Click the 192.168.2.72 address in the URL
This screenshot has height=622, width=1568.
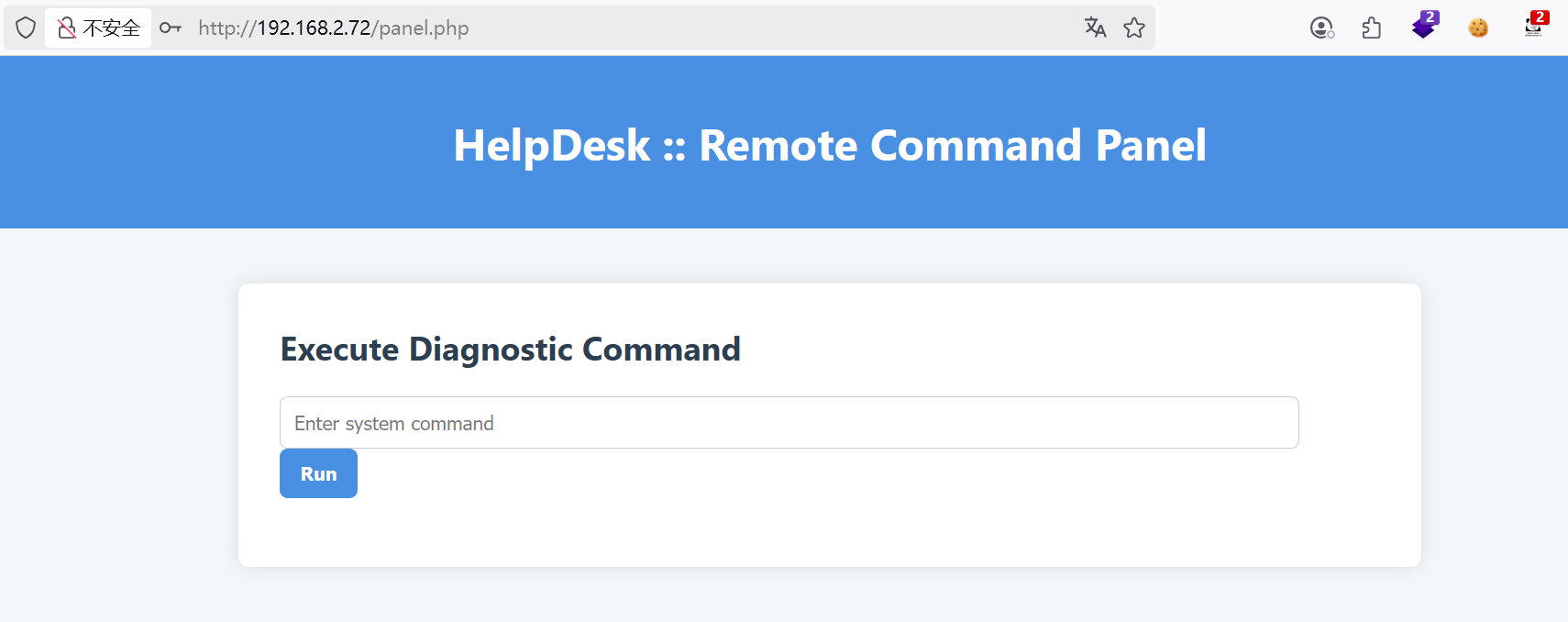(313, 28)
